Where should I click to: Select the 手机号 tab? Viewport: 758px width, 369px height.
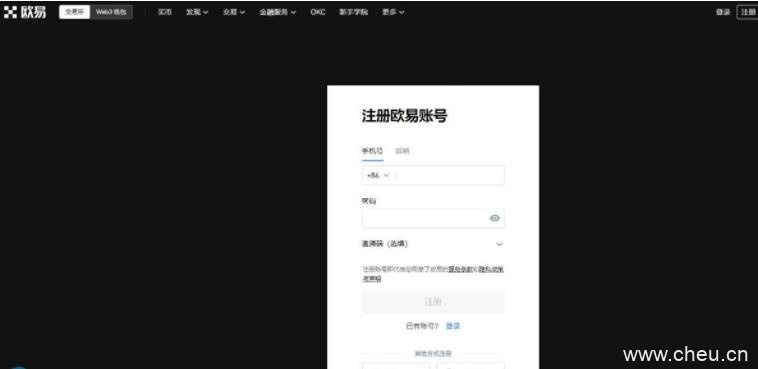coord(372,151)
